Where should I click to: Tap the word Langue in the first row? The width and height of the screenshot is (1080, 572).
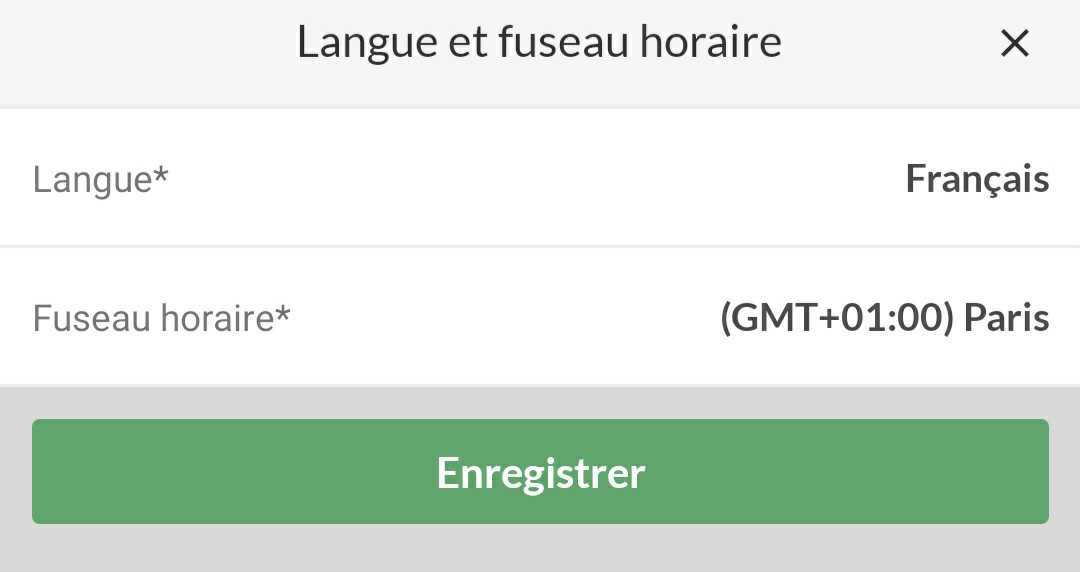point(92,180)
